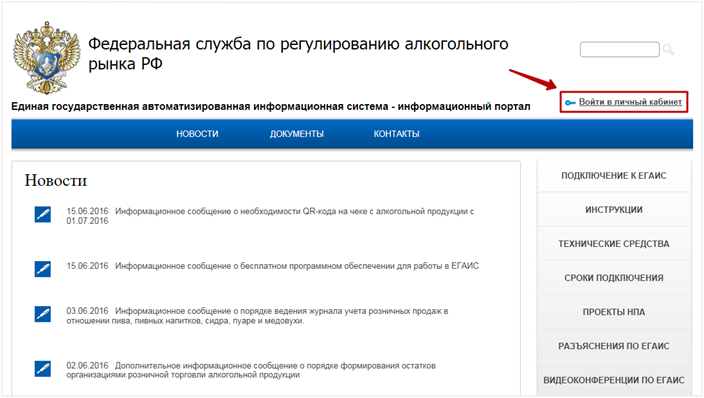Image resolution: width=704 pixels, height=398 pixels.
Task: Open ПРОЕКТЫ НПА sidebar button
Action: click(x=614, y=312)
